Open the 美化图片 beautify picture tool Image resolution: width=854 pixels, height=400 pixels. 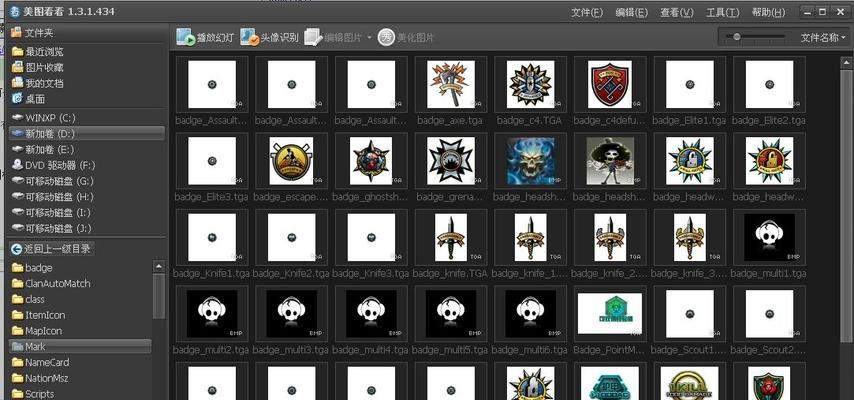click(x=406, y=37)
